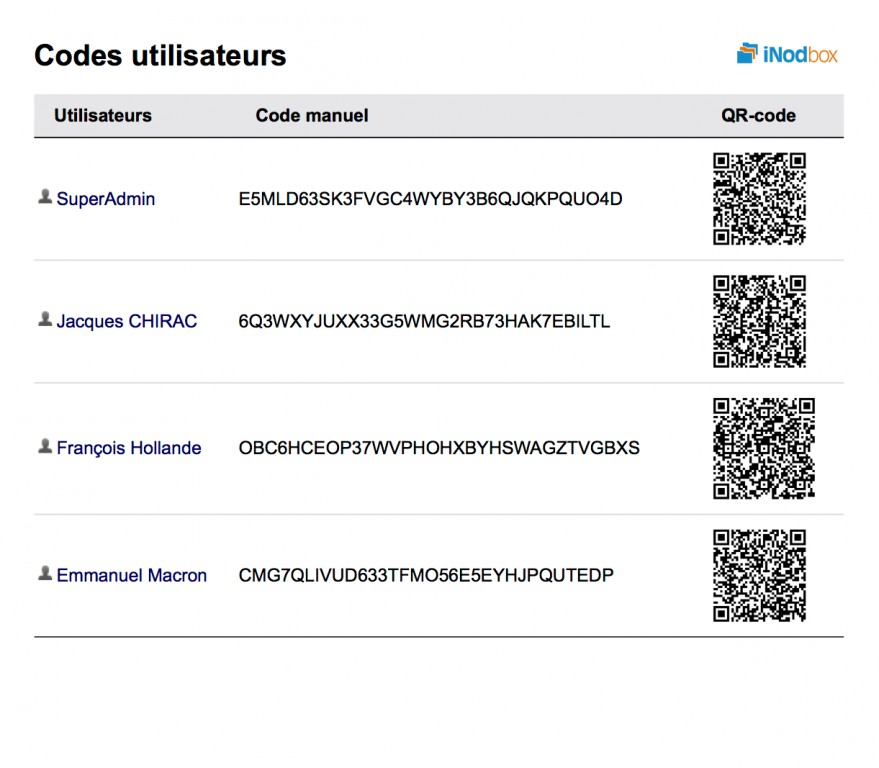
Task: Click the user icon beside Emmanuel Macron
Action: point(45,573)
